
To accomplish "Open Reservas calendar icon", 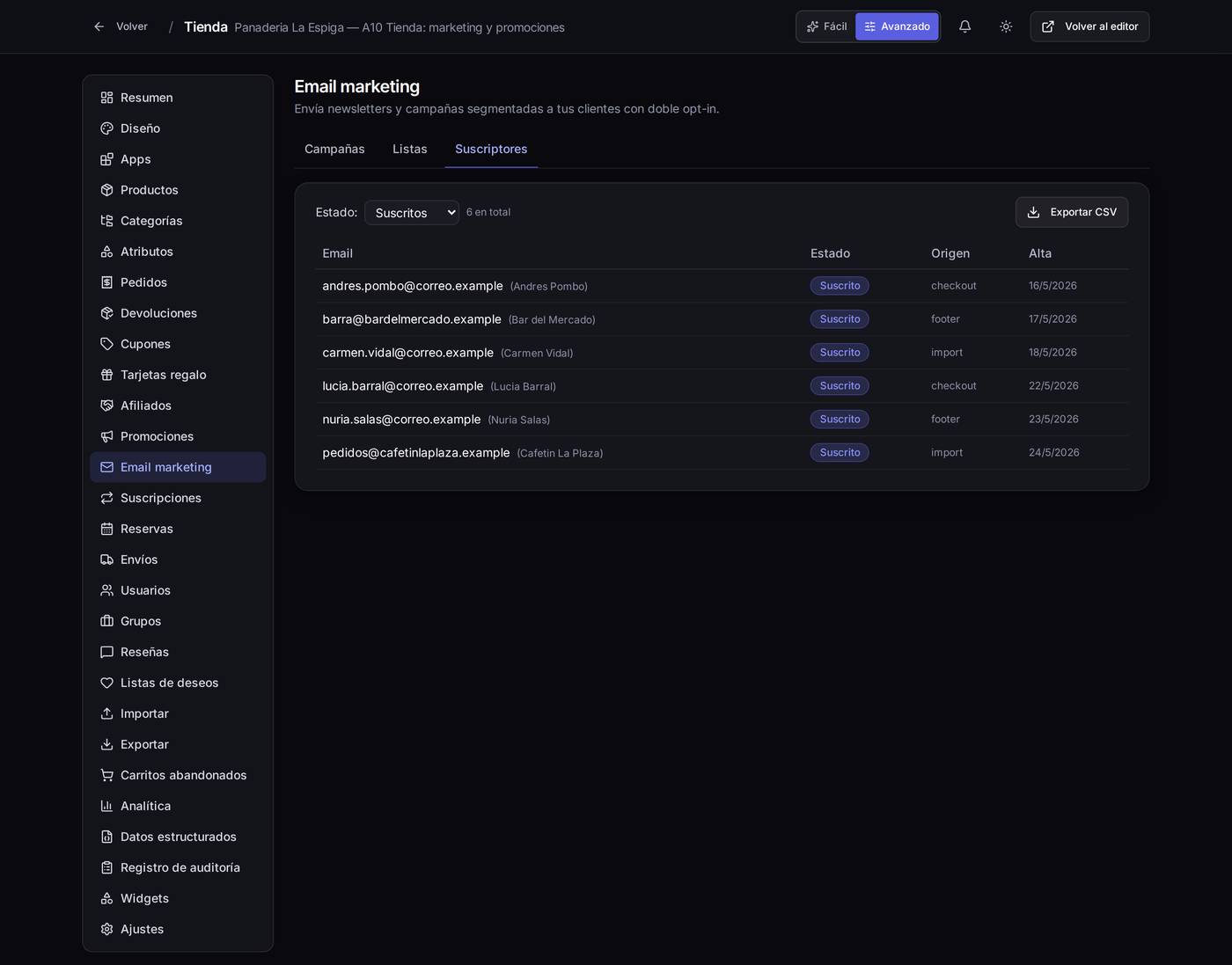I will pyautogui.click(x=106, y=529).
